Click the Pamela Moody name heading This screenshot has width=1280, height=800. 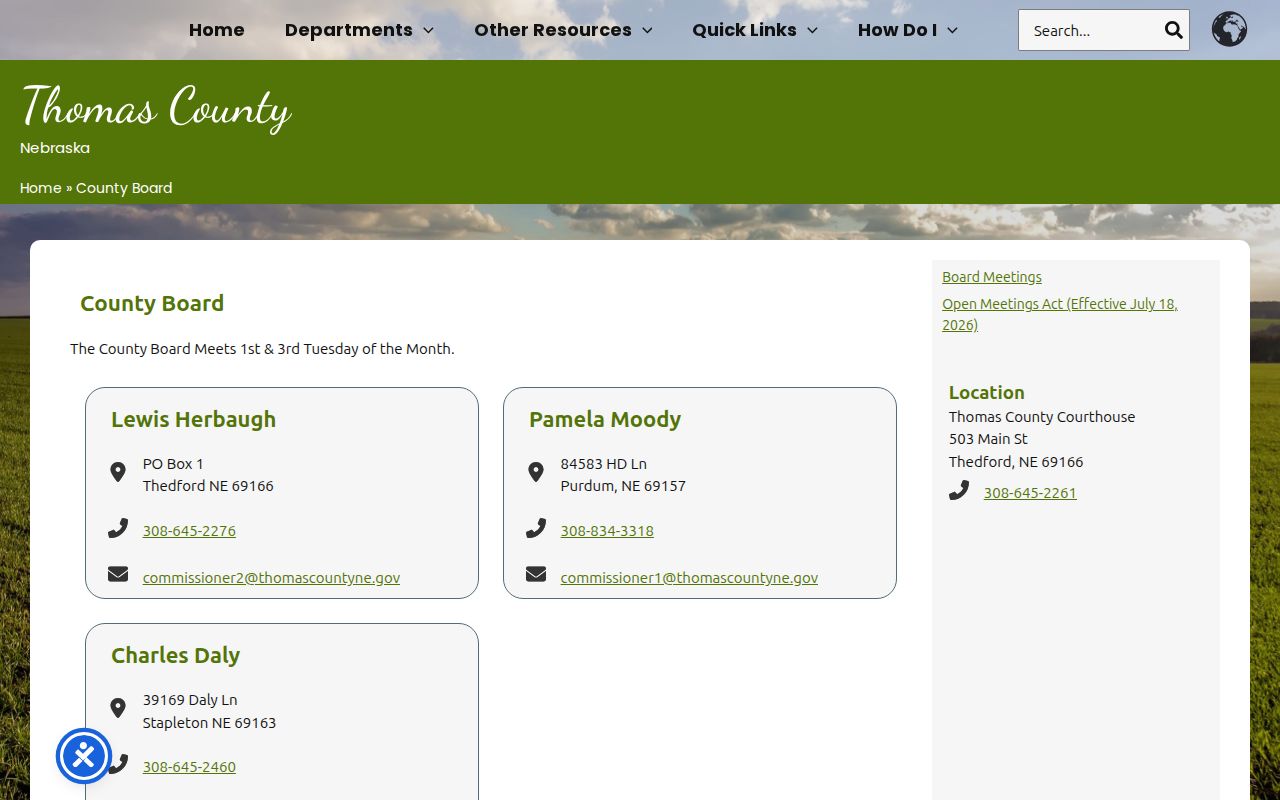pos(605,419)
